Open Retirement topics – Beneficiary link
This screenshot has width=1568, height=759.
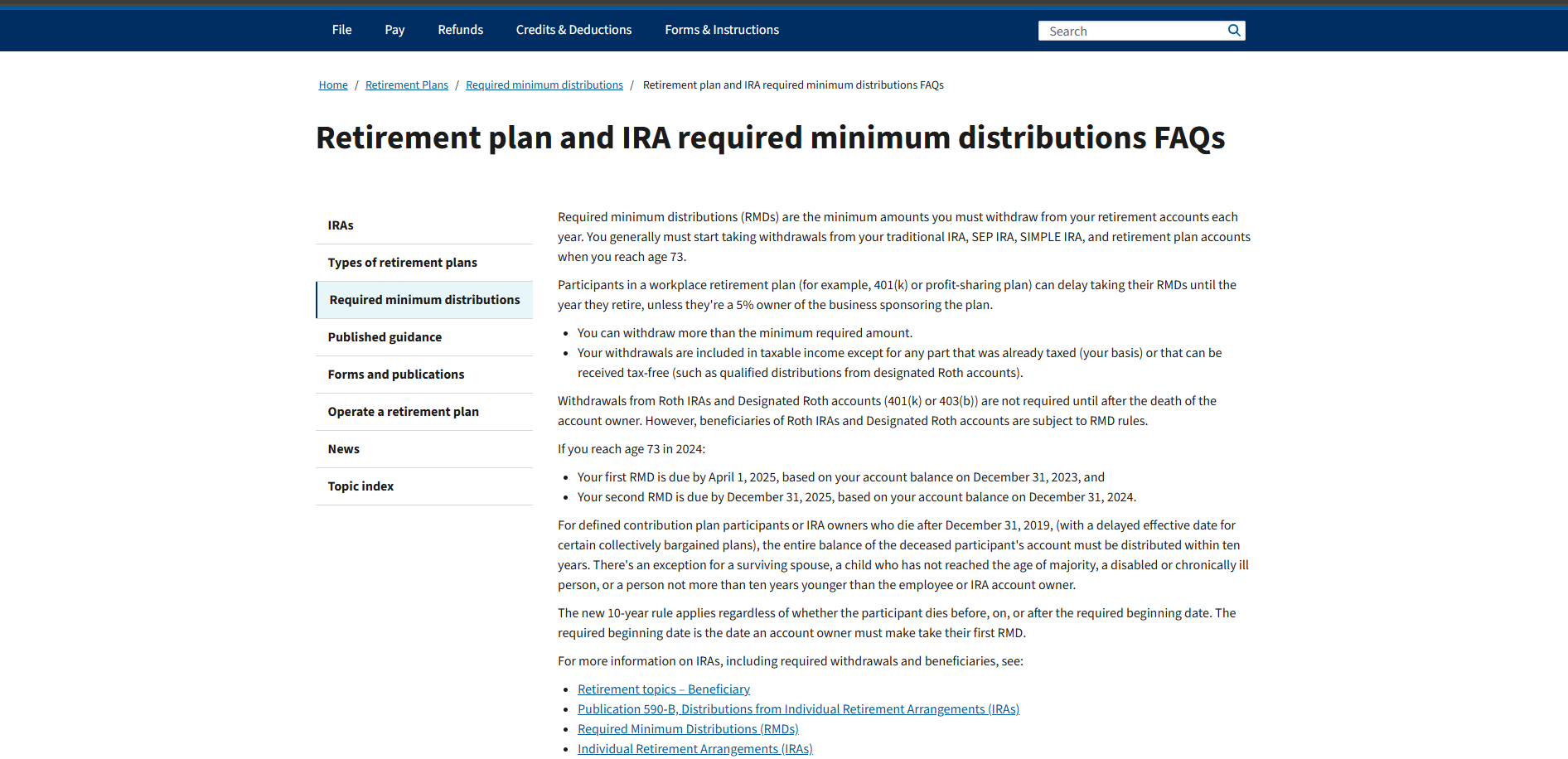tap(663, 689)
